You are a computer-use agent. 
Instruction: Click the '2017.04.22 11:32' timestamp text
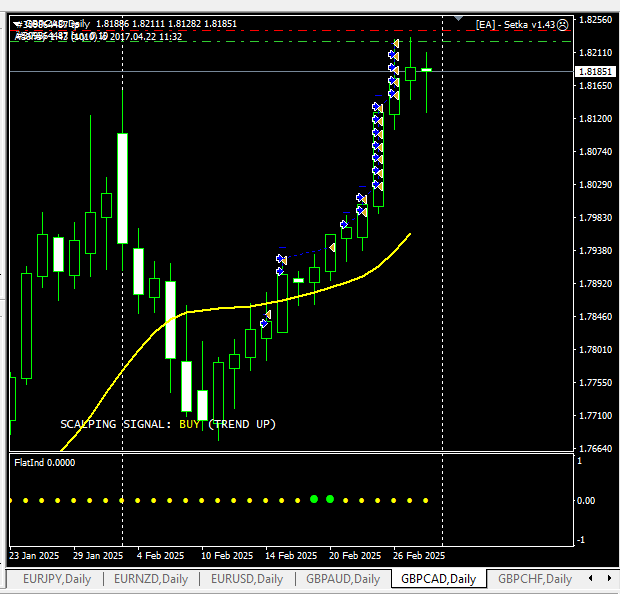point(146,37)
